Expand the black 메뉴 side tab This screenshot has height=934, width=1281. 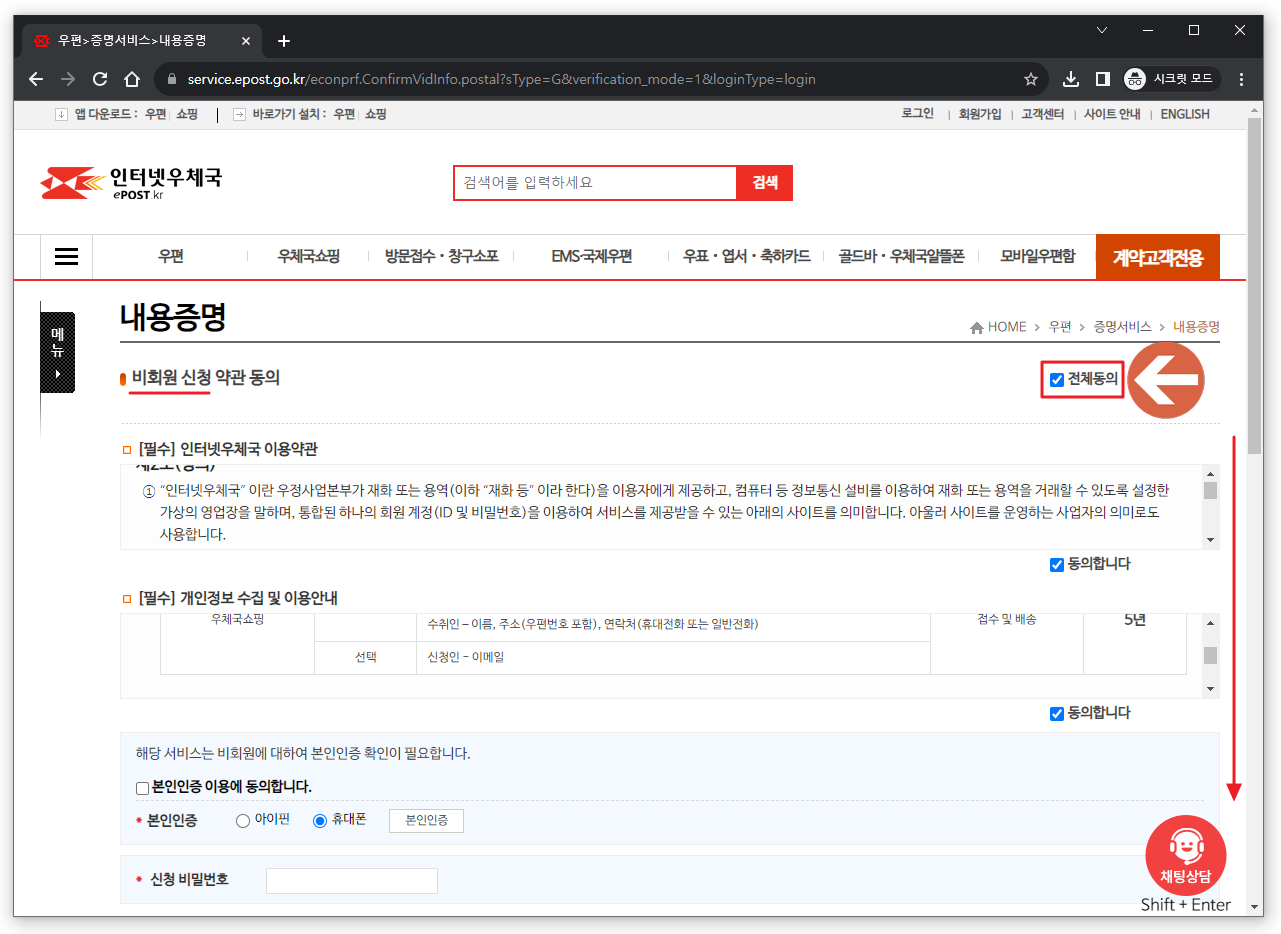[x=57, y=352]
